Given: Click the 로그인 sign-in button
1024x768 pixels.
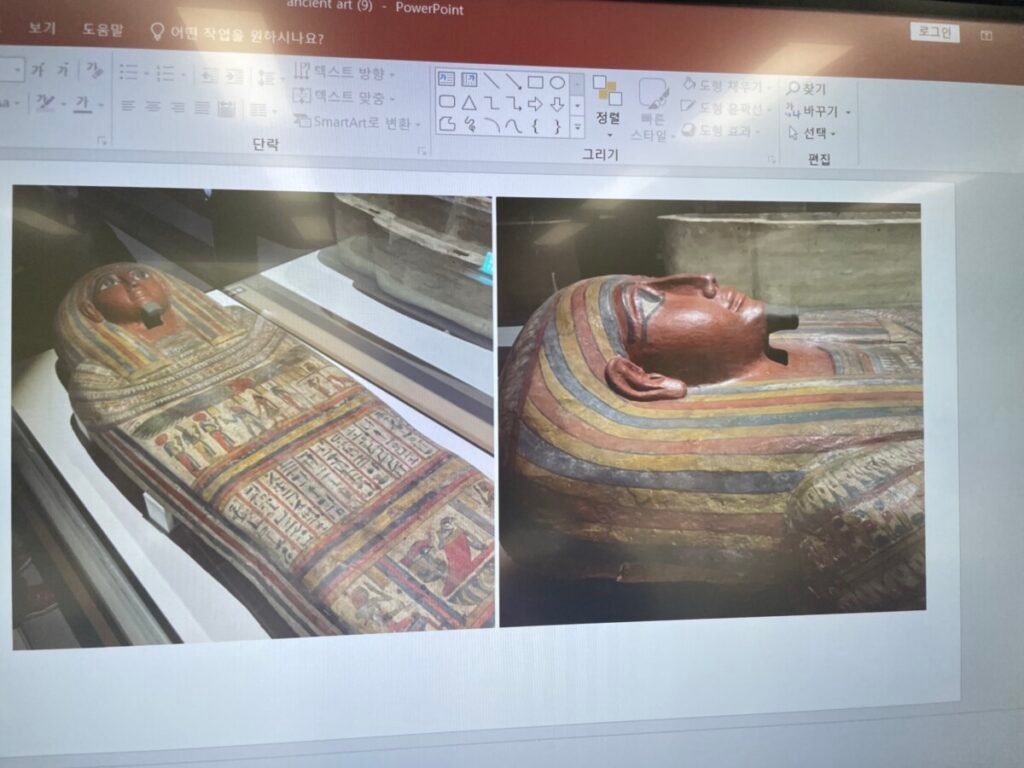Looking at the screenshot, I should click(934, 33).
